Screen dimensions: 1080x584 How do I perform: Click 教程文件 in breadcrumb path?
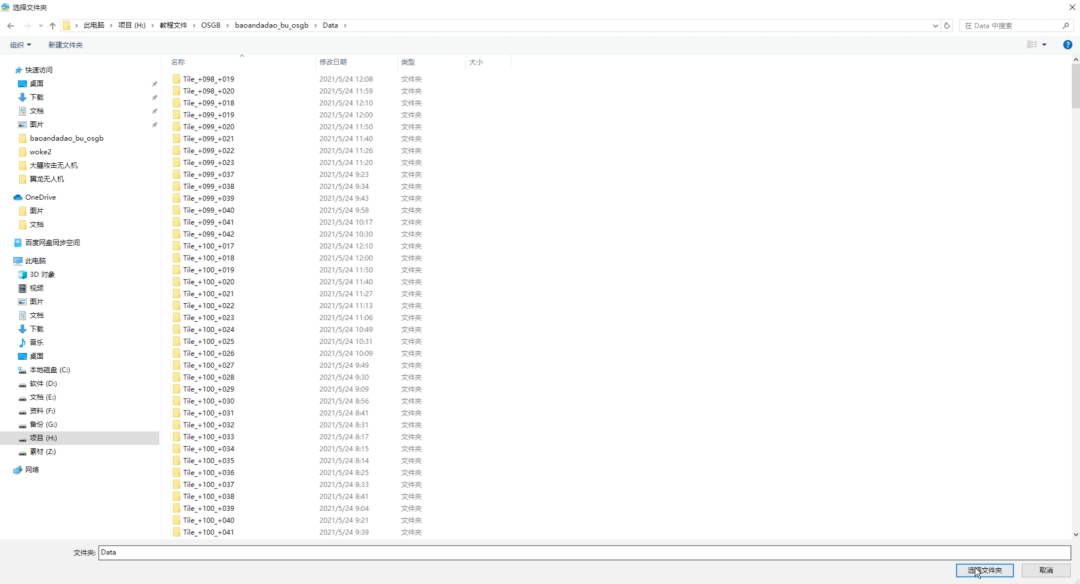click(173, 25)
